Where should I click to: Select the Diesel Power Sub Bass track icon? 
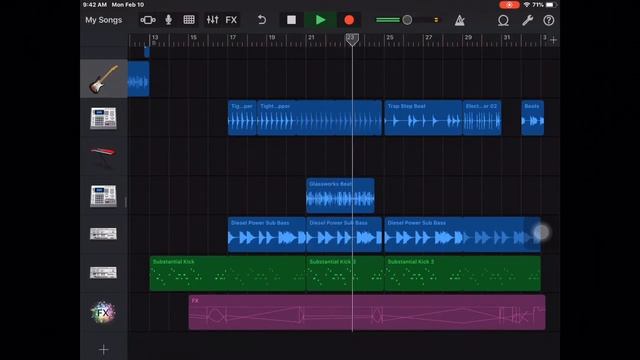tap(104, 234)
